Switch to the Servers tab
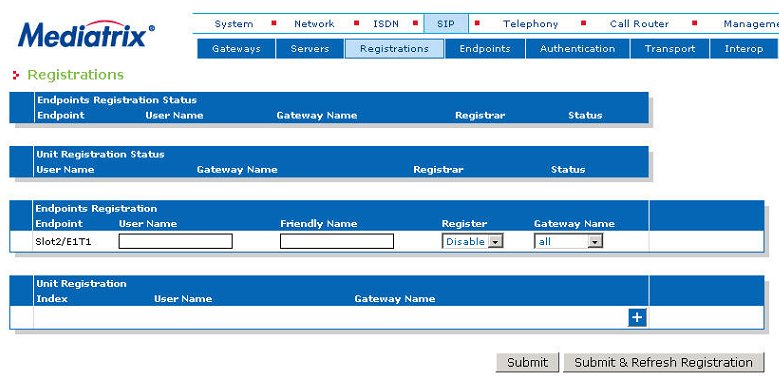The image size is (779, 379). (310, 49)
